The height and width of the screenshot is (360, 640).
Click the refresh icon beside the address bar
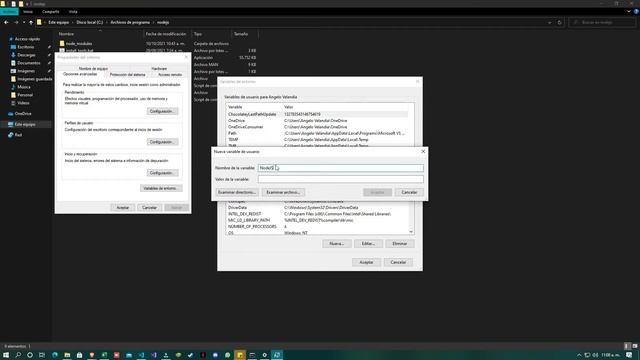tap(560, 22)
